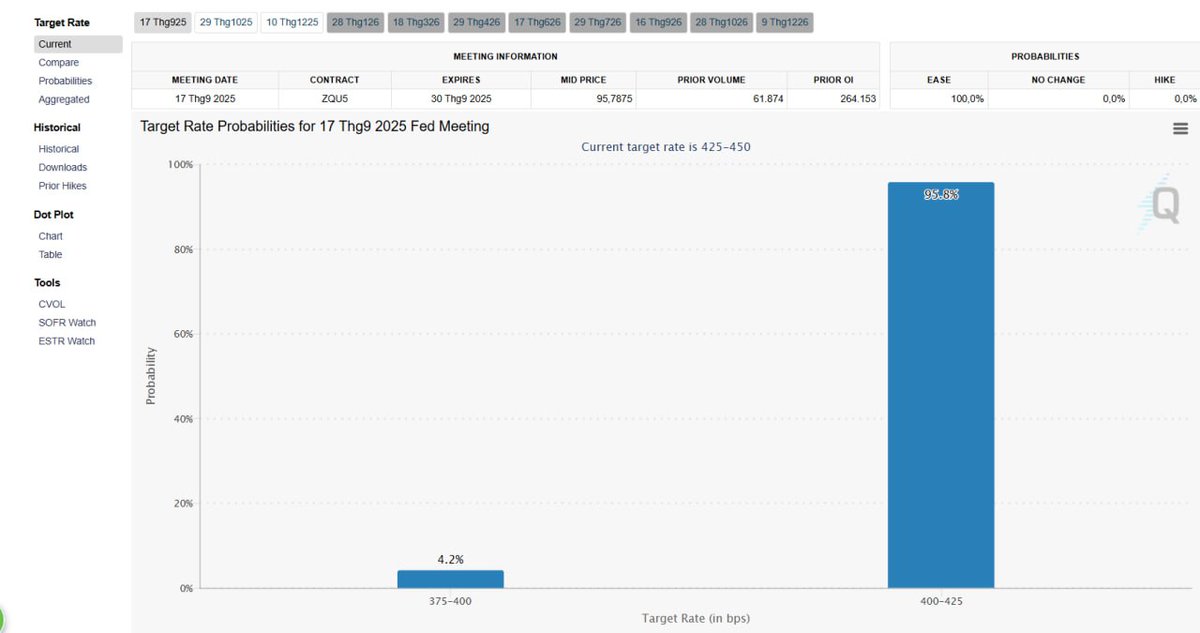Viewport: 1200px width, 633px height.
Task: Open the Probabilities sidebar item
Action: coord(65,81)
